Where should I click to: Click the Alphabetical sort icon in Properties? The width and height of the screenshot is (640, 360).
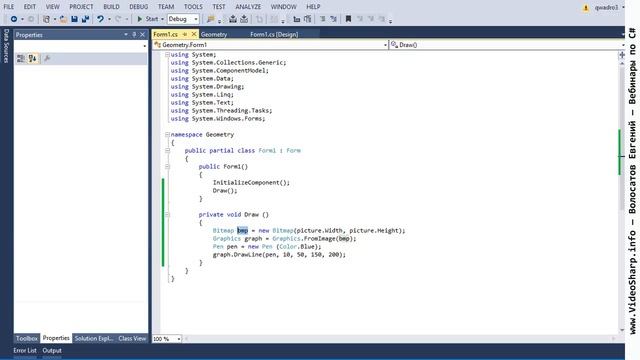click(x=32, y=59)
